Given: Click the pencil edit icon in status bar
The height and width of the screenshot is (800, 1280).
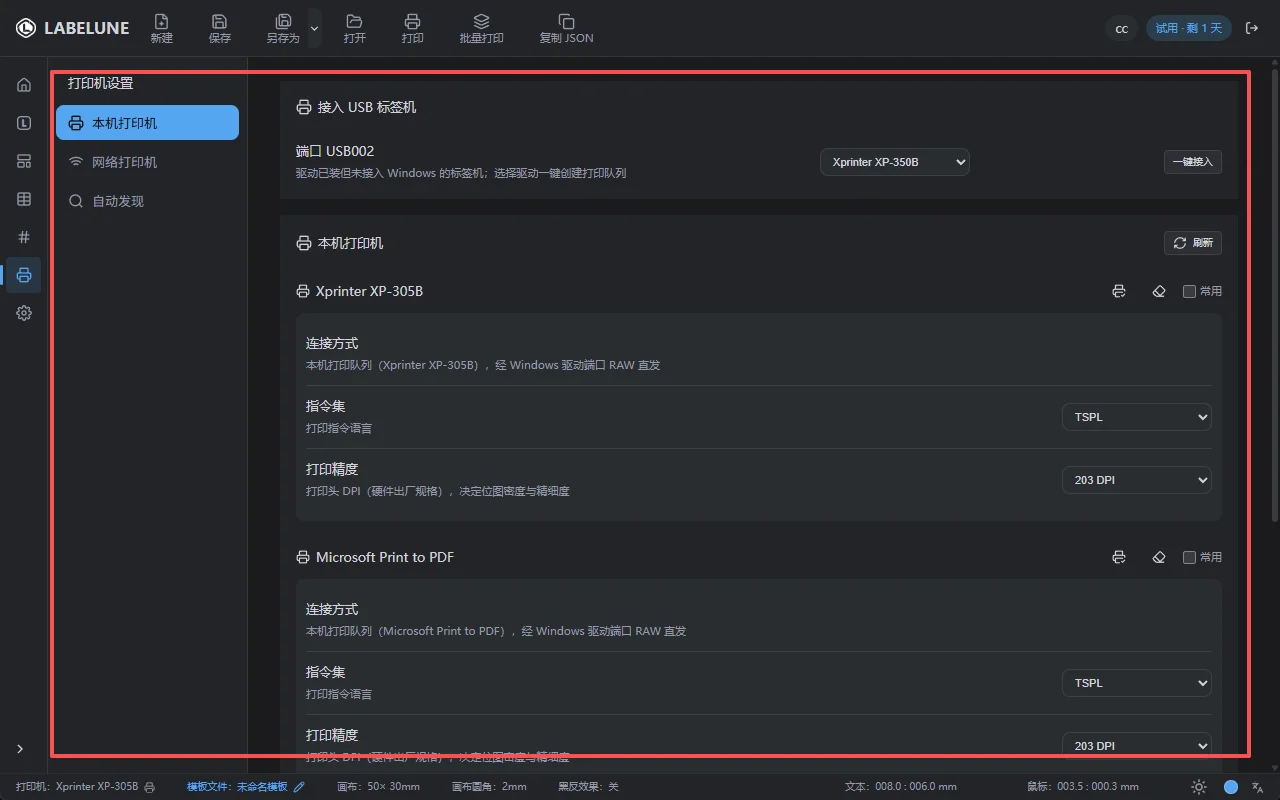Looking at the screenshot, I should 299,787.
